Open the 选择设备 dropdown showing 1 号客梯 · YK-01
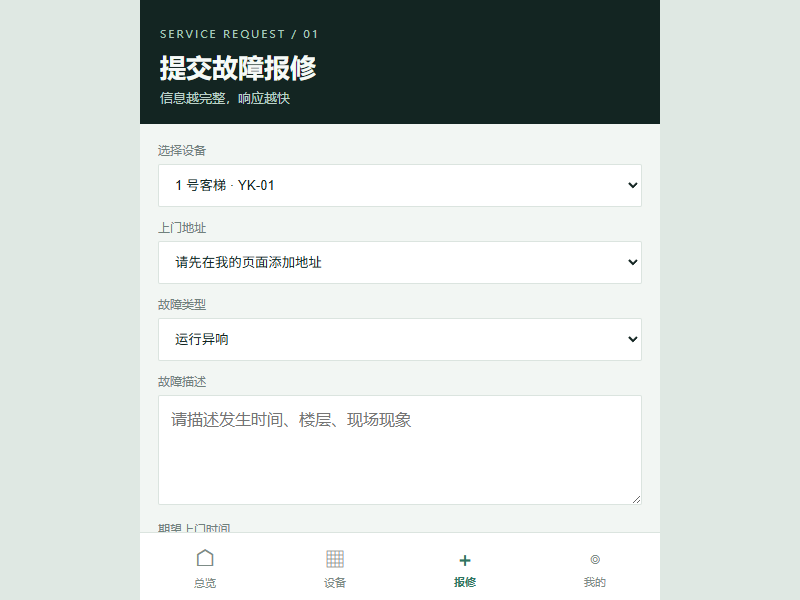This screenshot has height=600, width=800. click(x=399, y=185)
